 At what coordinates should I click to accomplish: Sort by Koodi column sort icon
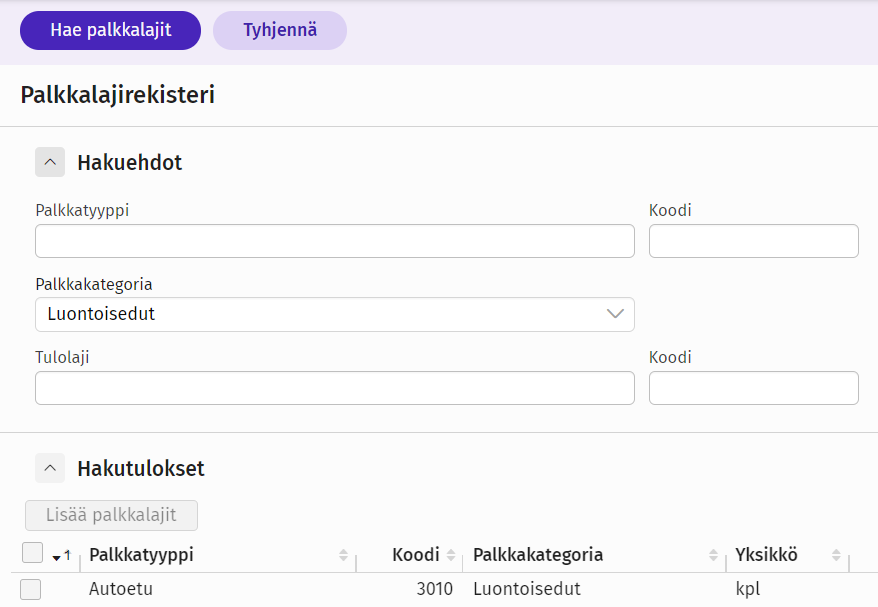click(x=451, y=555)
